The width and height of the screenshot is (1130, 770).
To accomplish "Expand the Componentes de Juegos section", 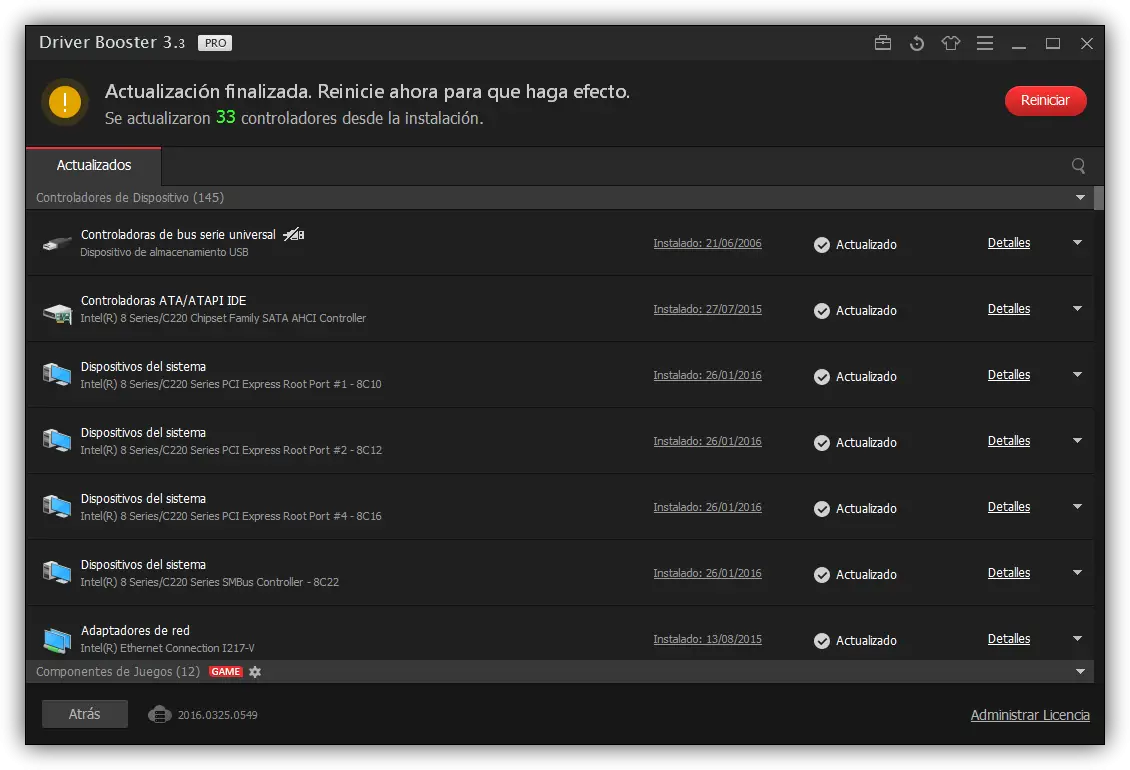I will (1080, 672).
